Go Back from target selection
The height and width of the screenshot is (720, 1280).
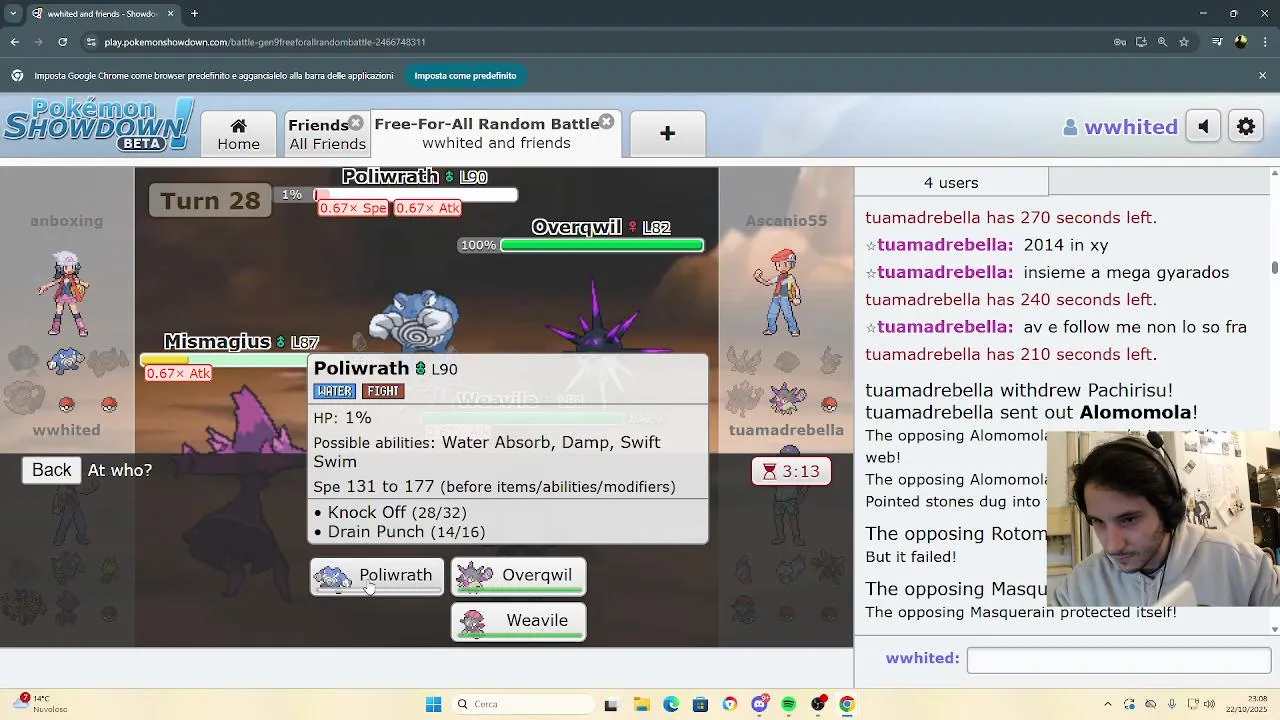(x=51, y=470)
